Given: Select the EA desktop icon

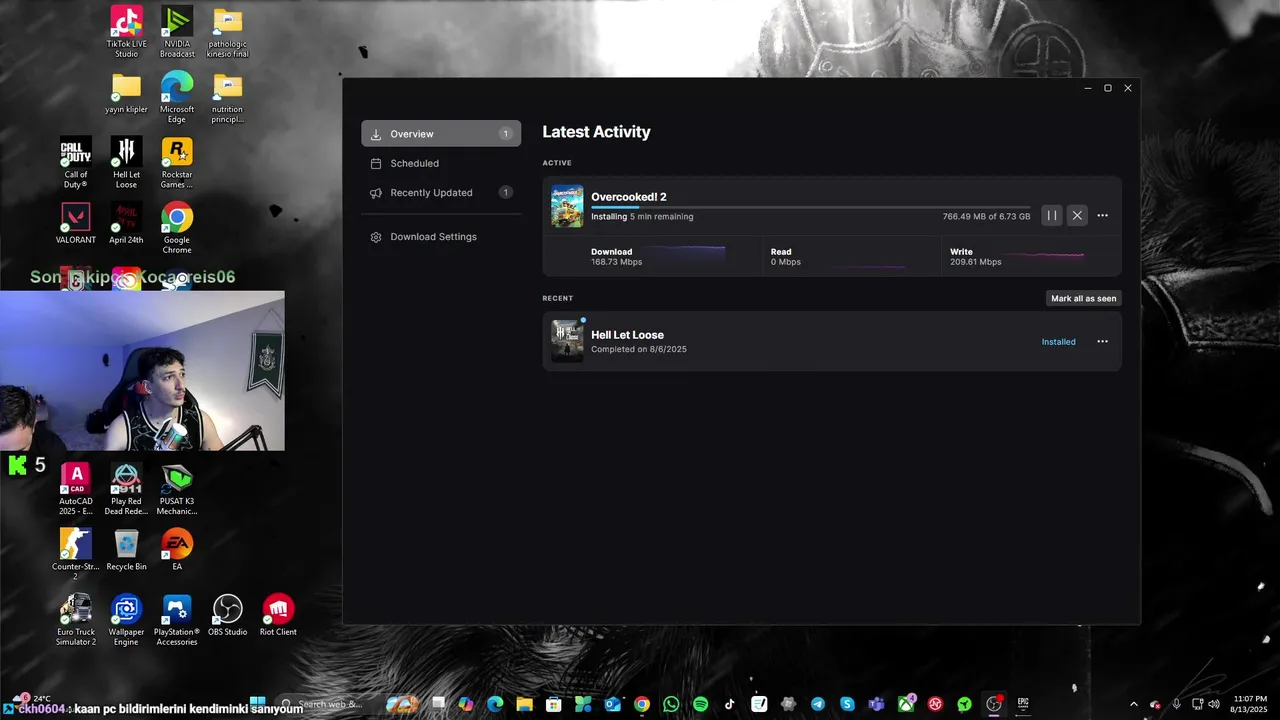Looking at the screenshot, I should point(177,550).
